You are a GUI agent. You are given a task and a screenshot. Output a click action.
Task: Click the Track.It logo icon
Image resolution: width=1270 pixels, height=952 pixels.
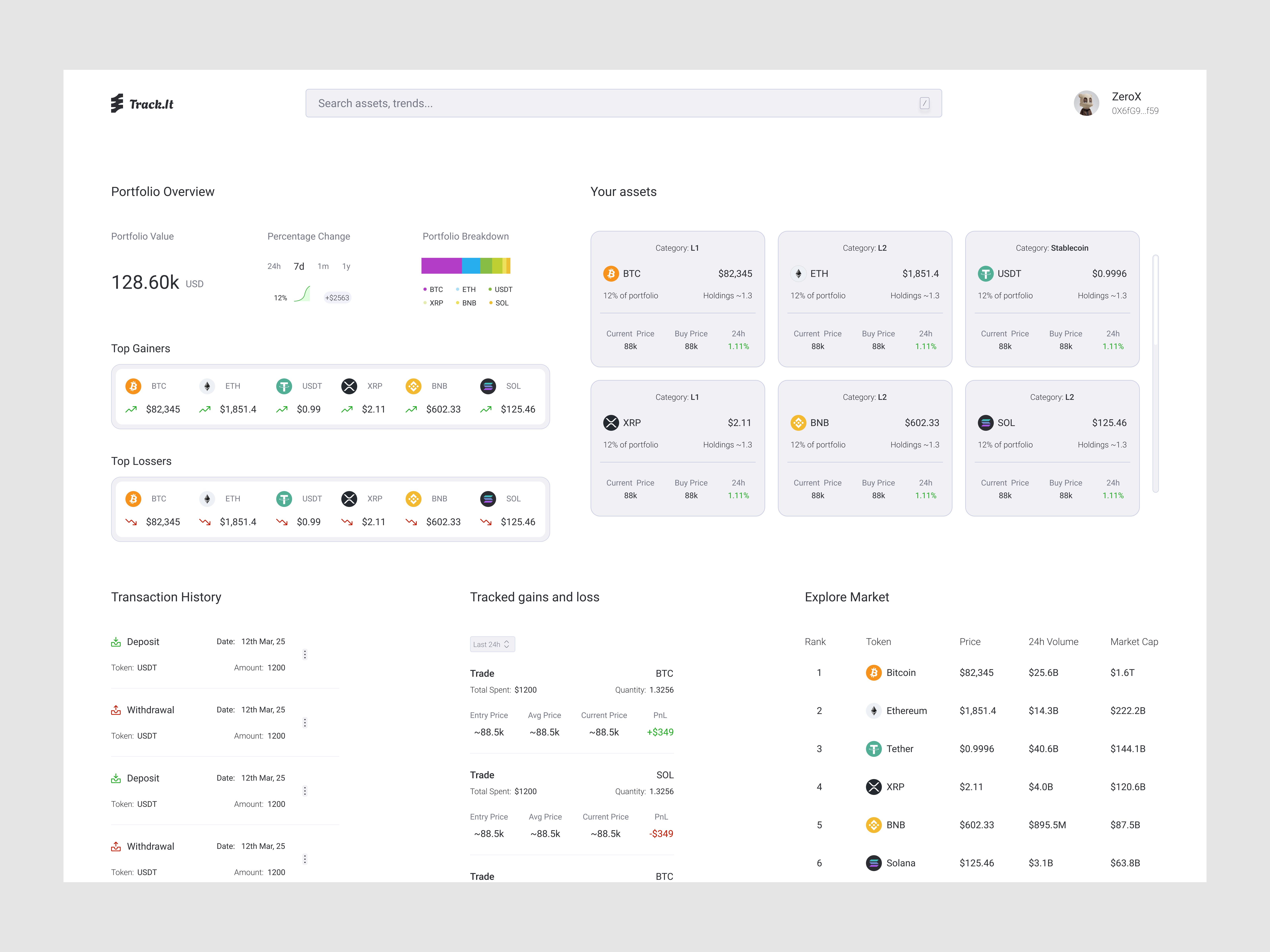[117, 103]
